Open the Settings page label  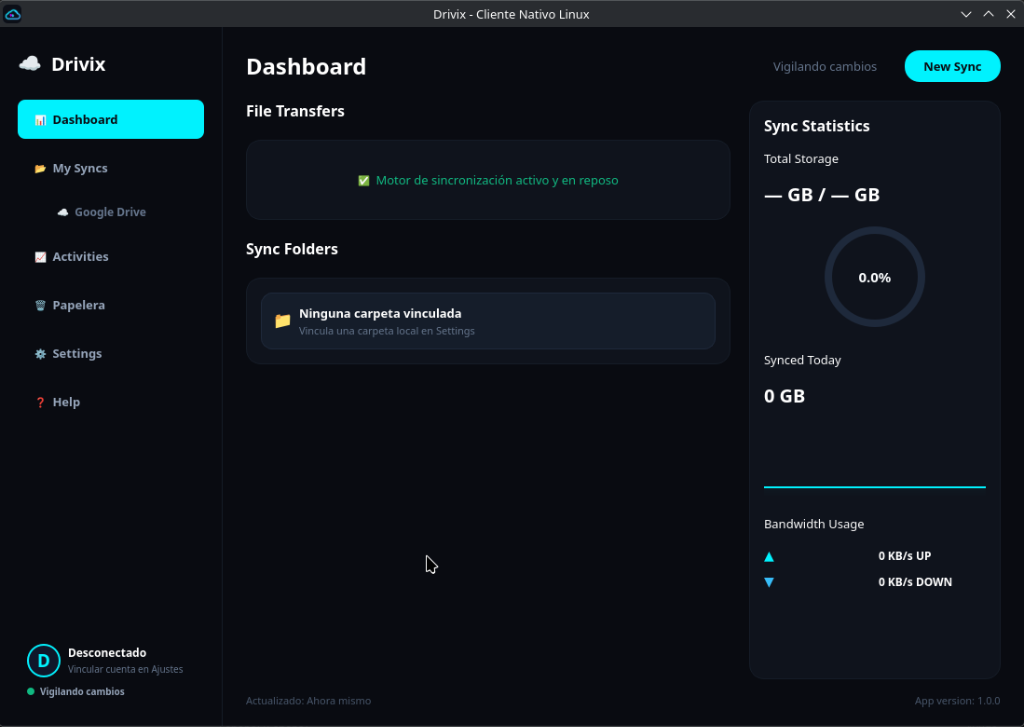point(77,353)
